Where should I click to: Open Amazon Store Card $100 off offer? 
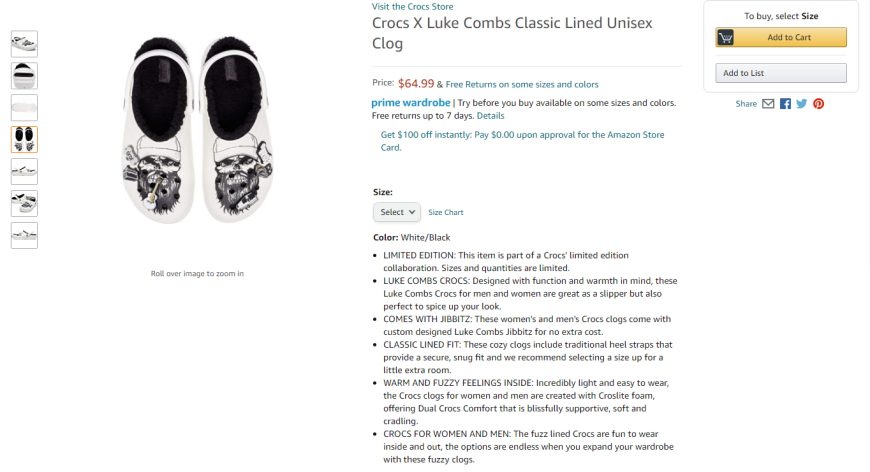[522, 141]
